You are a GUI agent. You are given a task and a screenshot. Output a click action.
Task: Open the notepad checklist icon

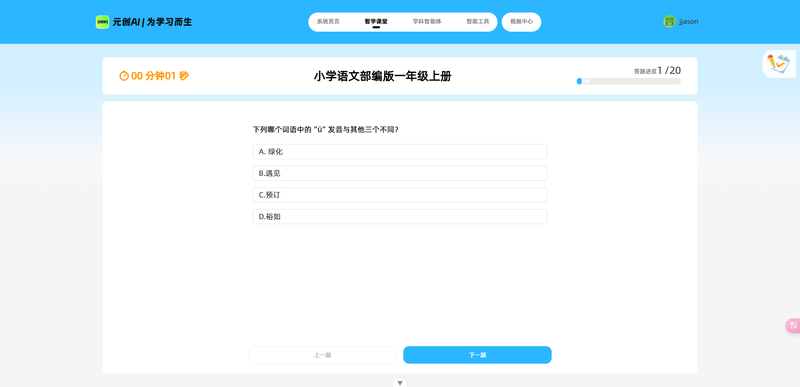click(779, 64)
